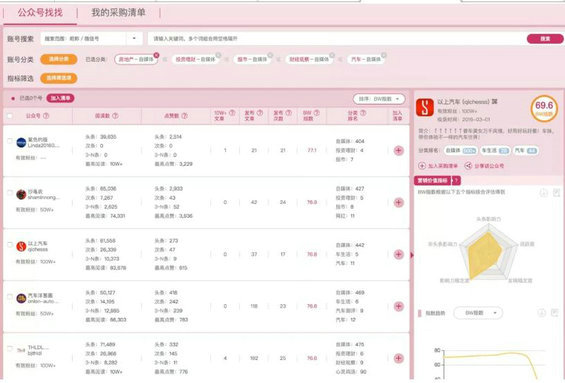
Task: Select the 营销价值指标 tab
Action: tap(432, 180)
